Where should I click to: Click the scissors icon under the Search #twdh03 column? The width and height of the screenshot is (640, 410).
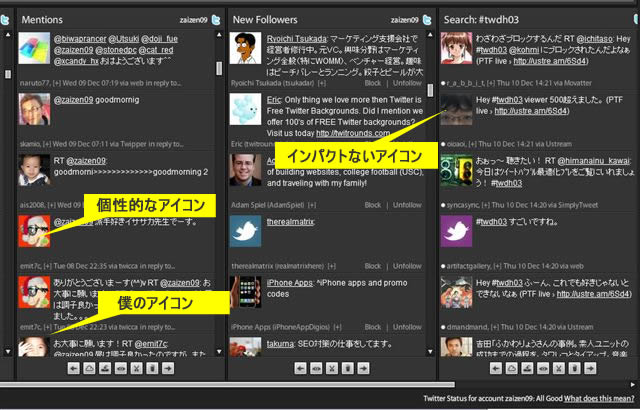(559, 368)
